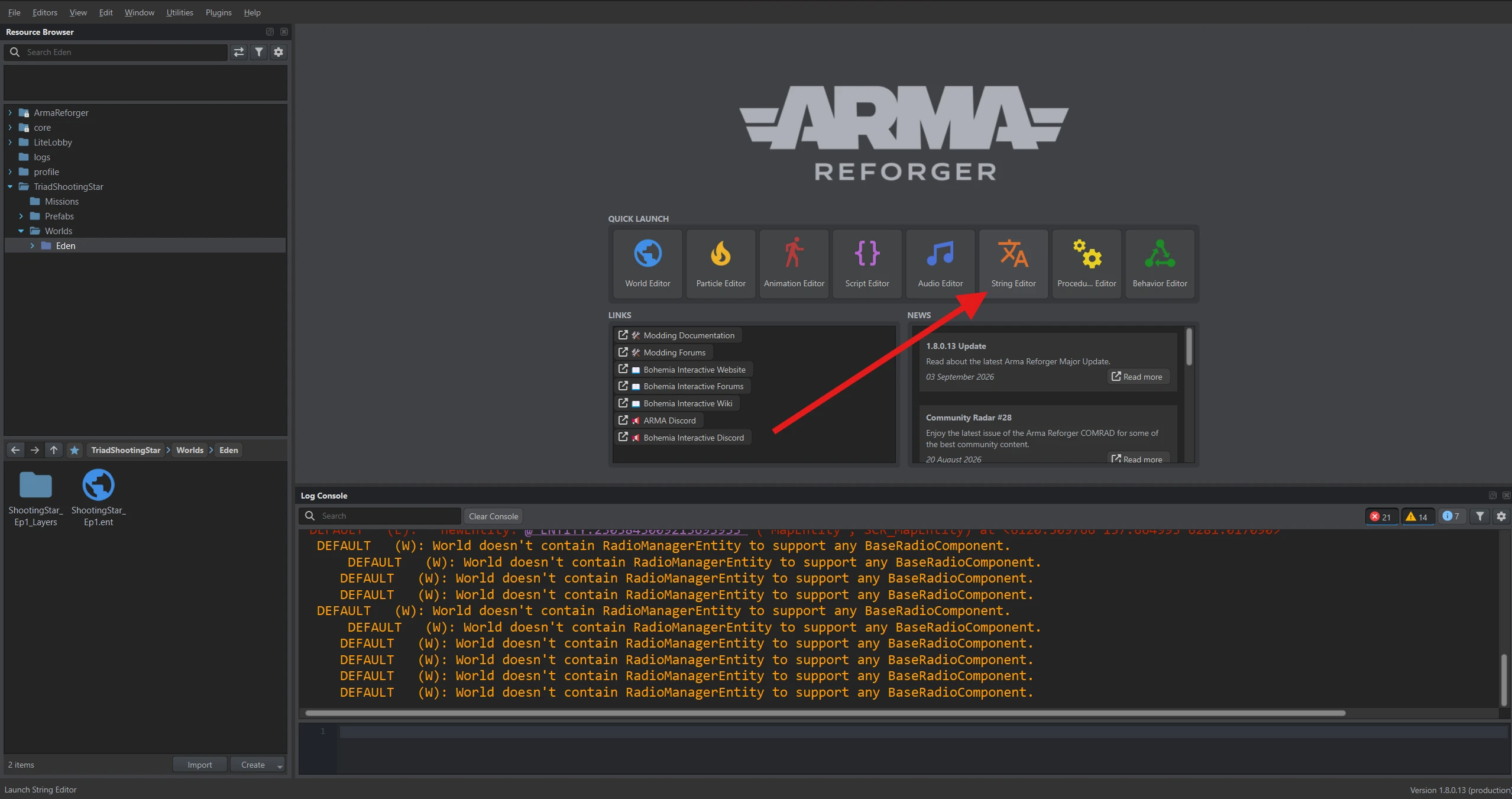Open Resource Browser settings gear

point(279,52)
